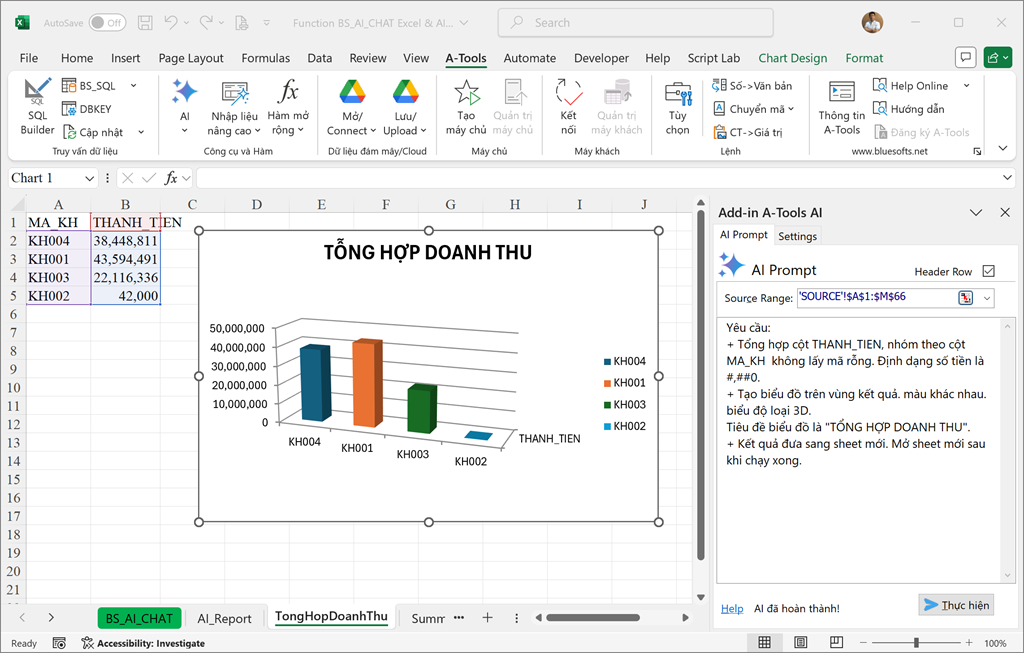This screenshot has width=1024, height=653.
Task: Select the BS_AI_CHAT sheet tab
Action: [x=139, y=618]
